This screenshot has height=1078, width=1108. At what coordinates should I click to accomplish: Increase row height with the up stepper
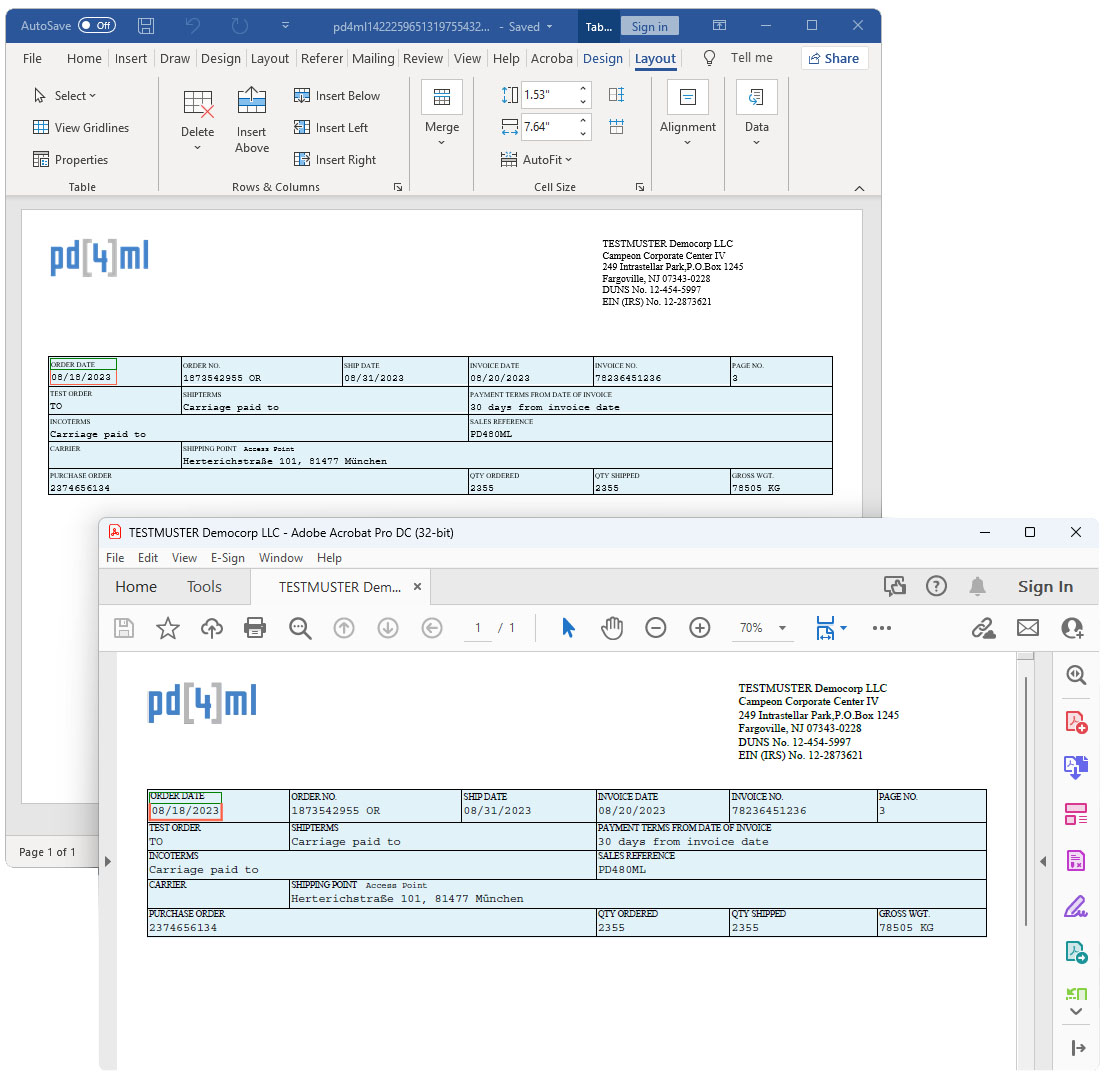583,88
